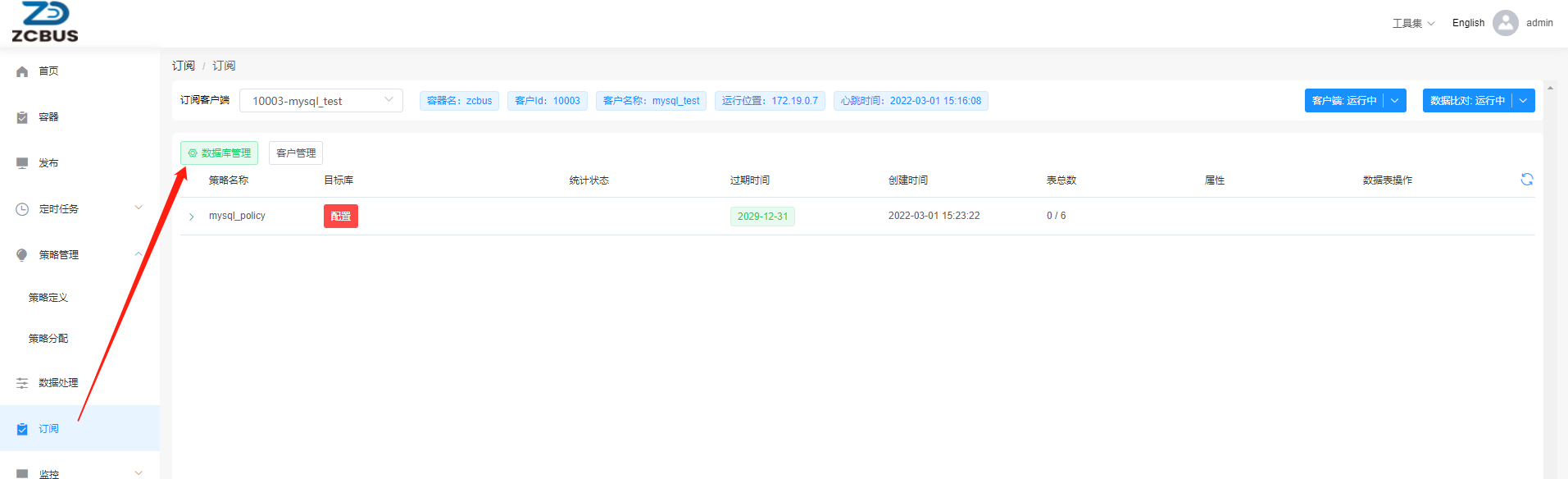Viewport: 1568px width, 479px height.
Task: Click the ZCBUS logo
Action: tap(45, 22)
